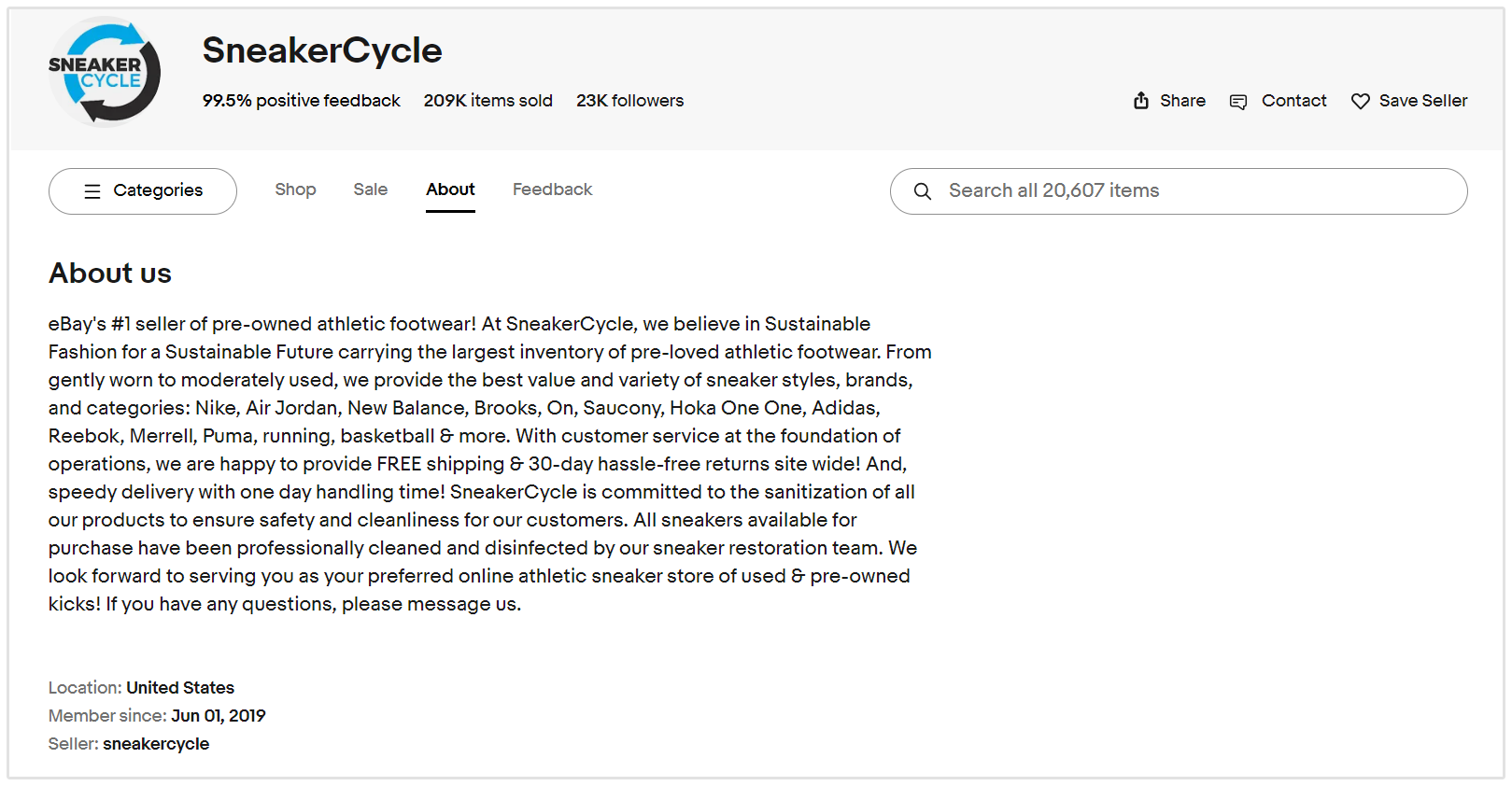Open the 99.5% positive feedback link

pyautogui.click(x=301, y=101)
